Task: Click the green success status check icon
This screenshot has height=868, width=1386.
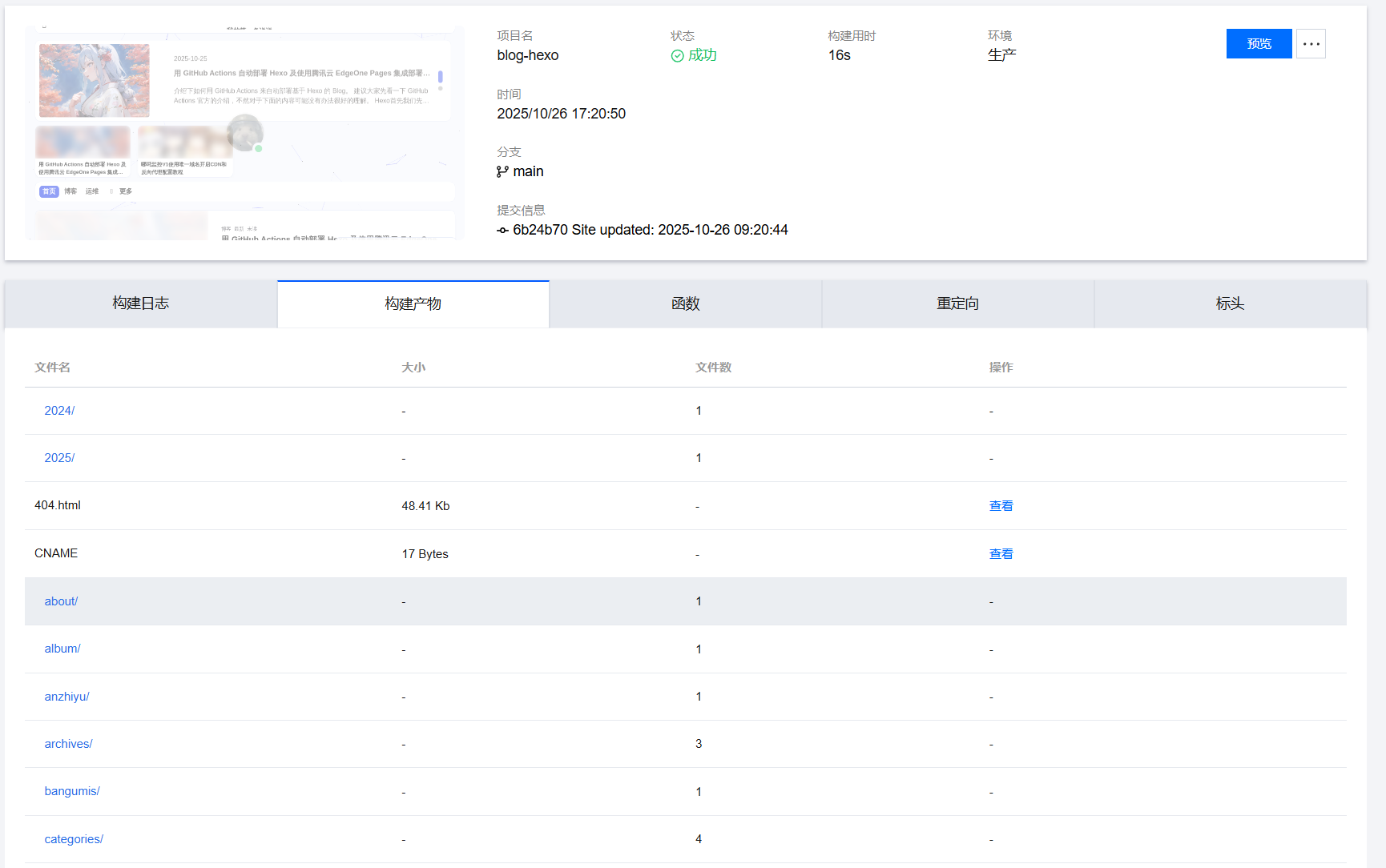Action: point(677,55)
